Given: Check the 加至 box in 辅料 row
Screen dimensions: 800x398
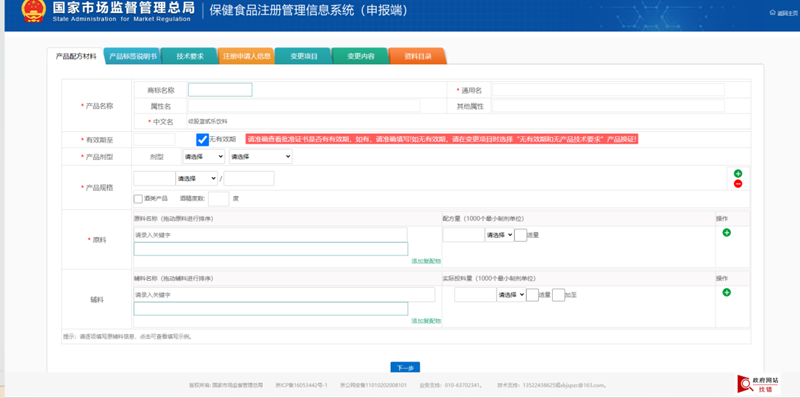Looking at the screenshot, I should 559,295.
